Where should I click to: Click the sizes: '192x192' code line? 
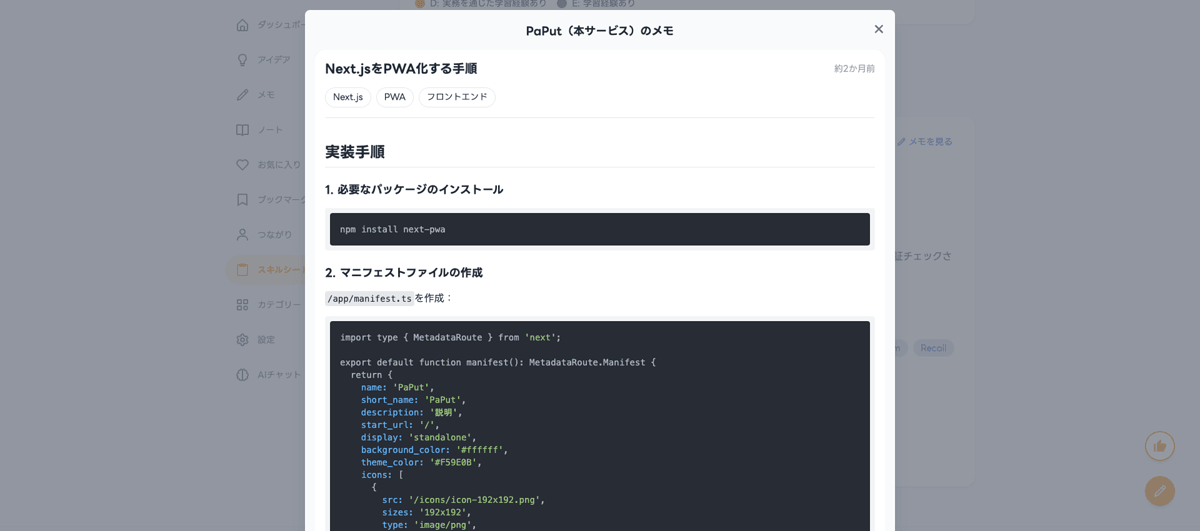click(426, 512)
